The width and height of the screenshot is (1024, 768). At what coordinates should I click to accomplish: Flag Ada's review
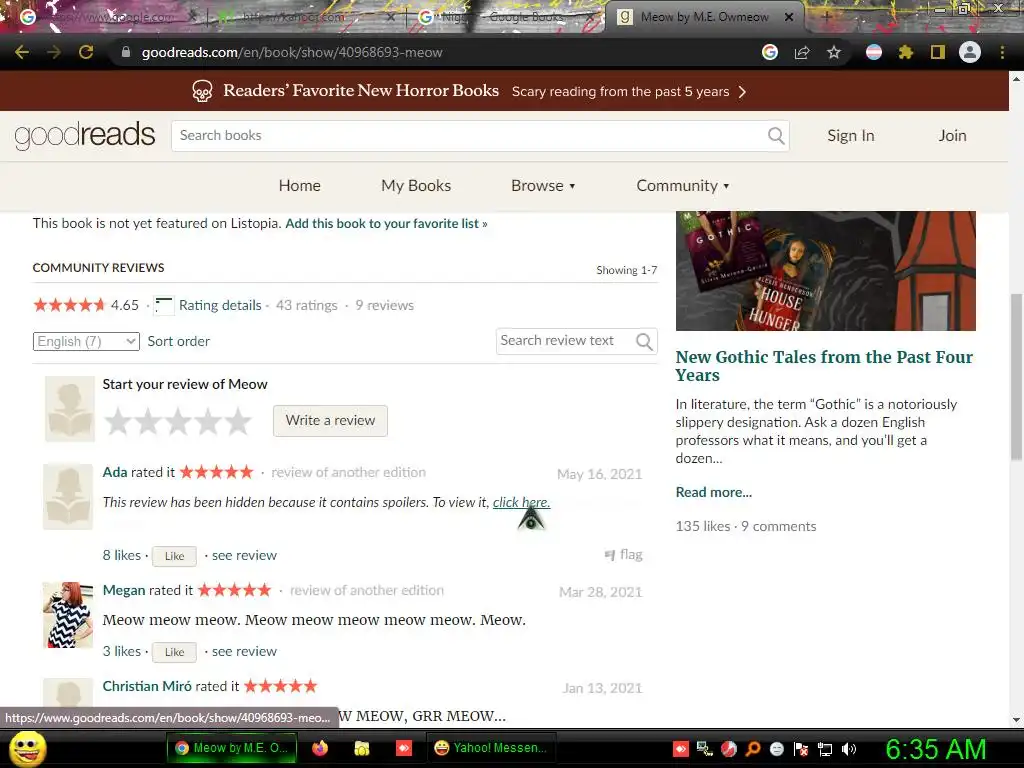tap(624, 554)
